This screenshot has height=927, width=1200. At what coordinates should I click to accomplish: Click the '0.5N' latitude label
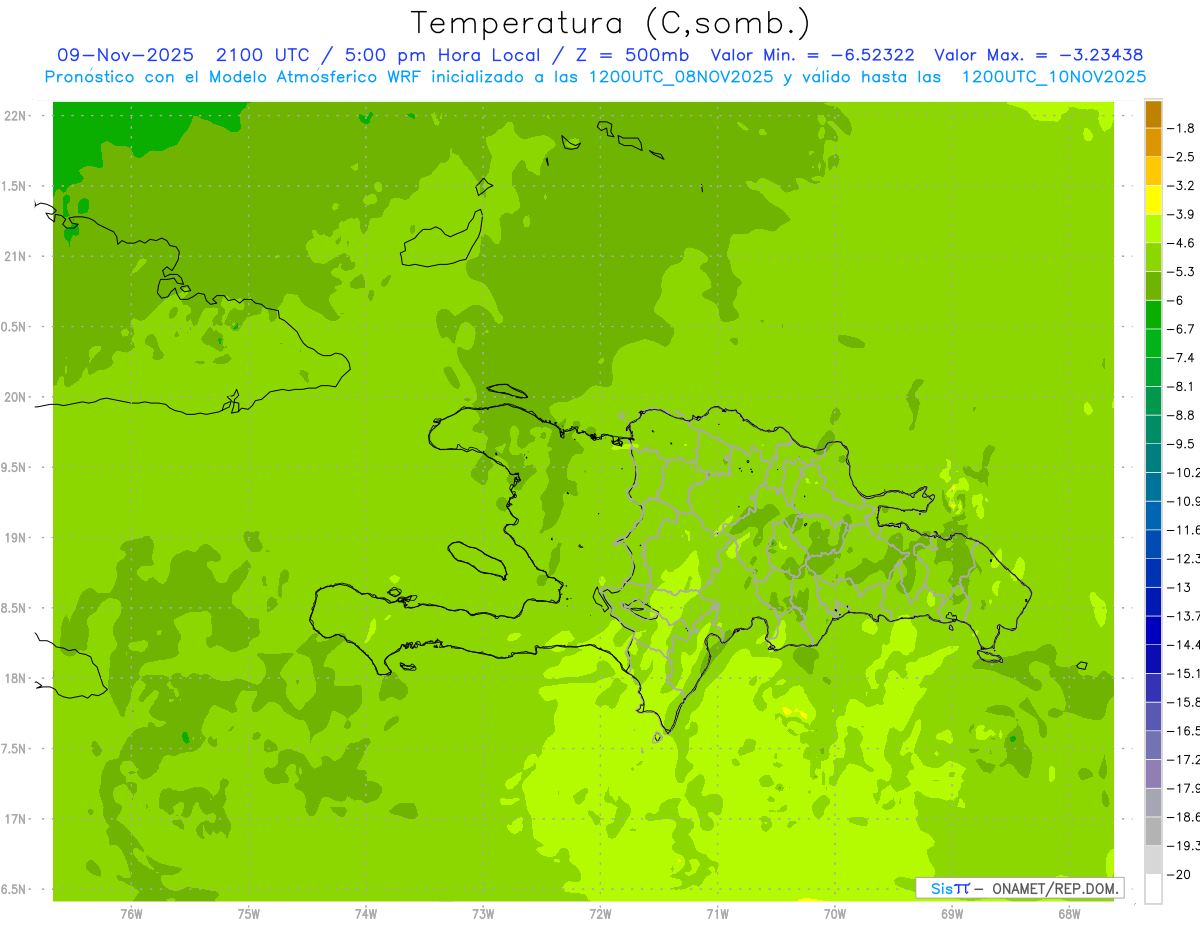(14, 327)
